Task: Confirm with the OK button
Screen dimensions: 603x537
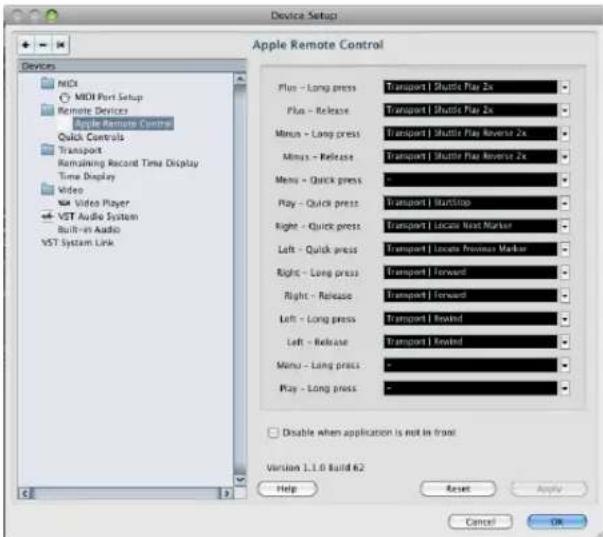Action: (x=557, y=522)
